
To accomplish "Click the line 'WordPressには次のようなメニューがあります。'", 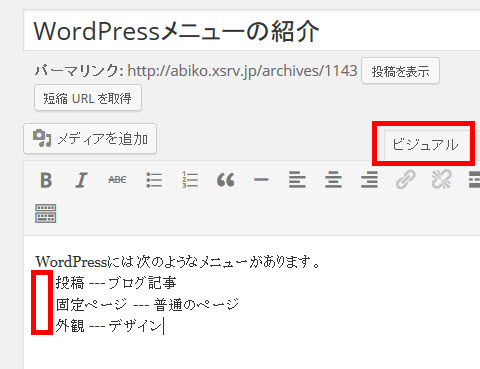I will 178,262.
